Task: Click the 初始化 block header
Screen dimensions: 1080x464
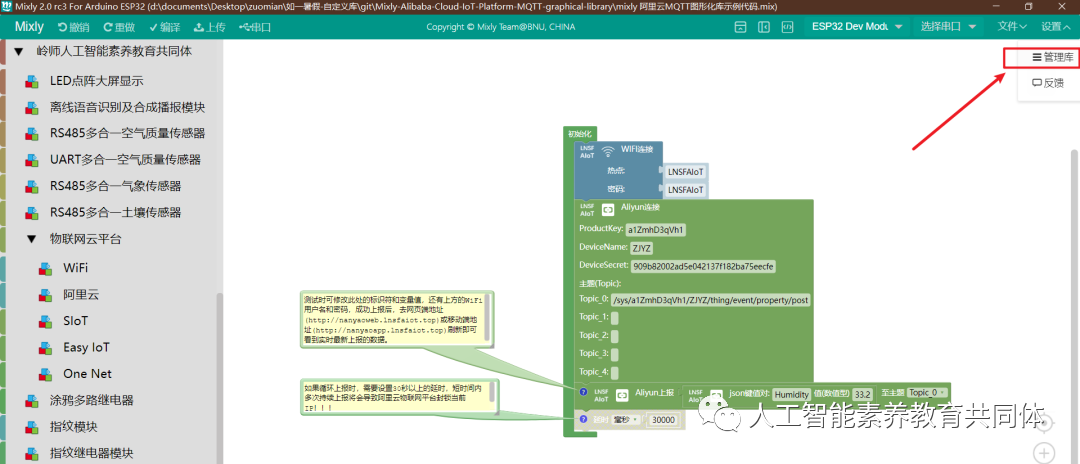Action: tap(579, 134)
